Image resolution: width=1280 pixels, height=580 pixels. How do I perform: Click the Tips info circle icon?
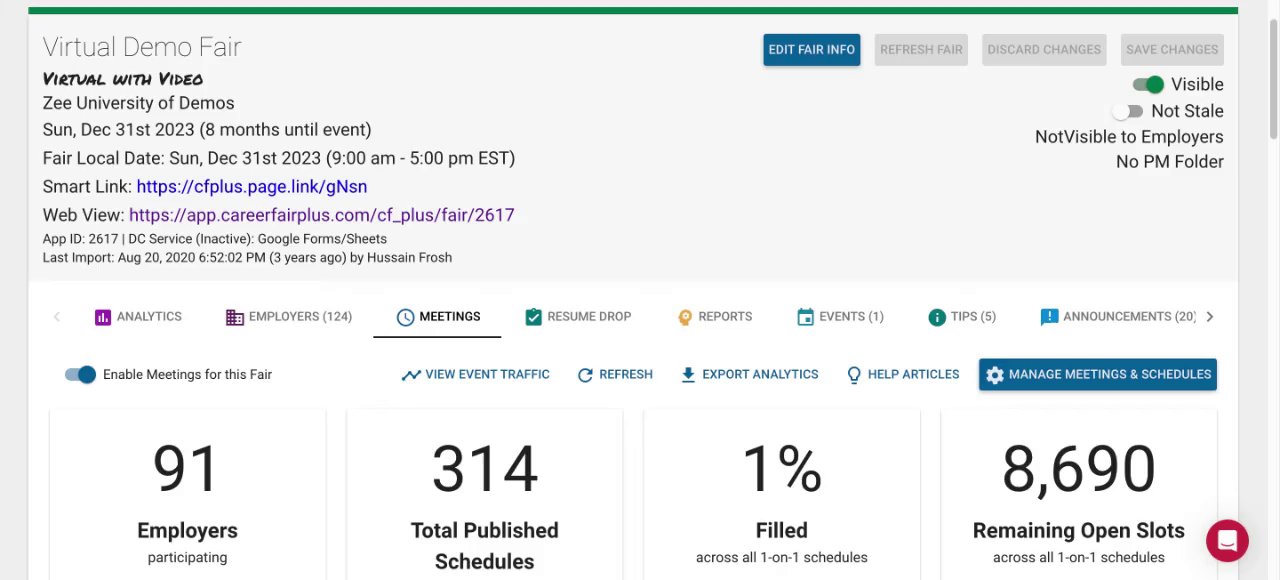pos(937,317)
